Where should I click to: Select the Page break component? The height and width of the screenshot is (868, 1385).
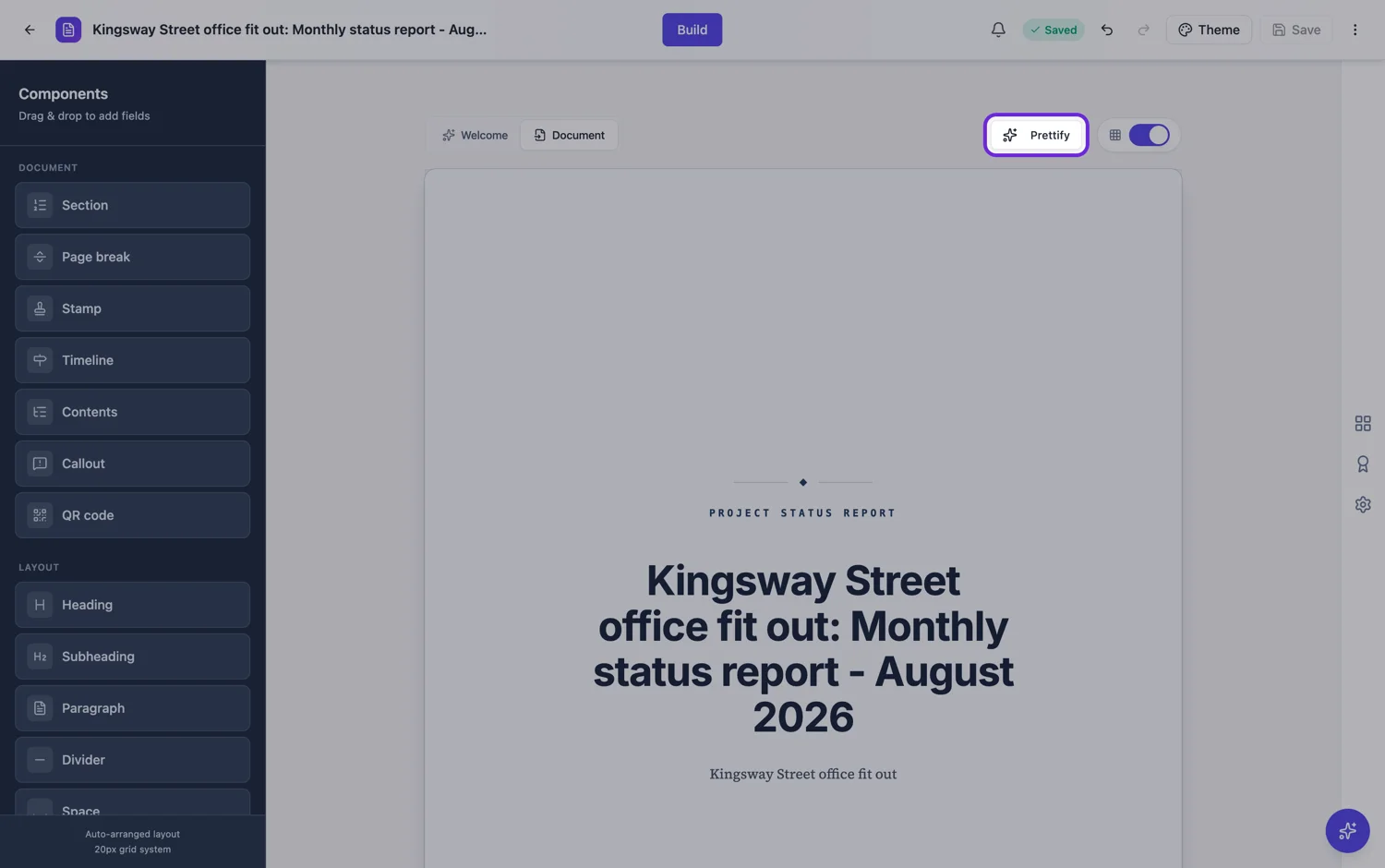point(132,257)
